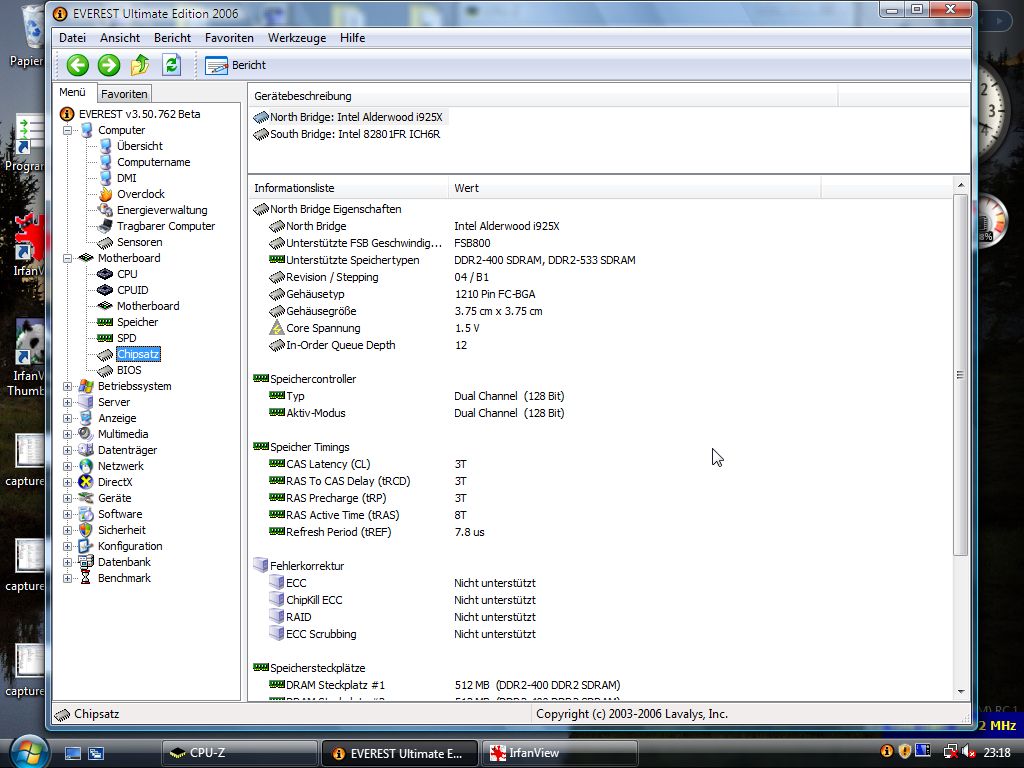This screenshot has width=1024, height=768.
Task: Switch to the Favoriten tab in sidebar
Action: 124,94
